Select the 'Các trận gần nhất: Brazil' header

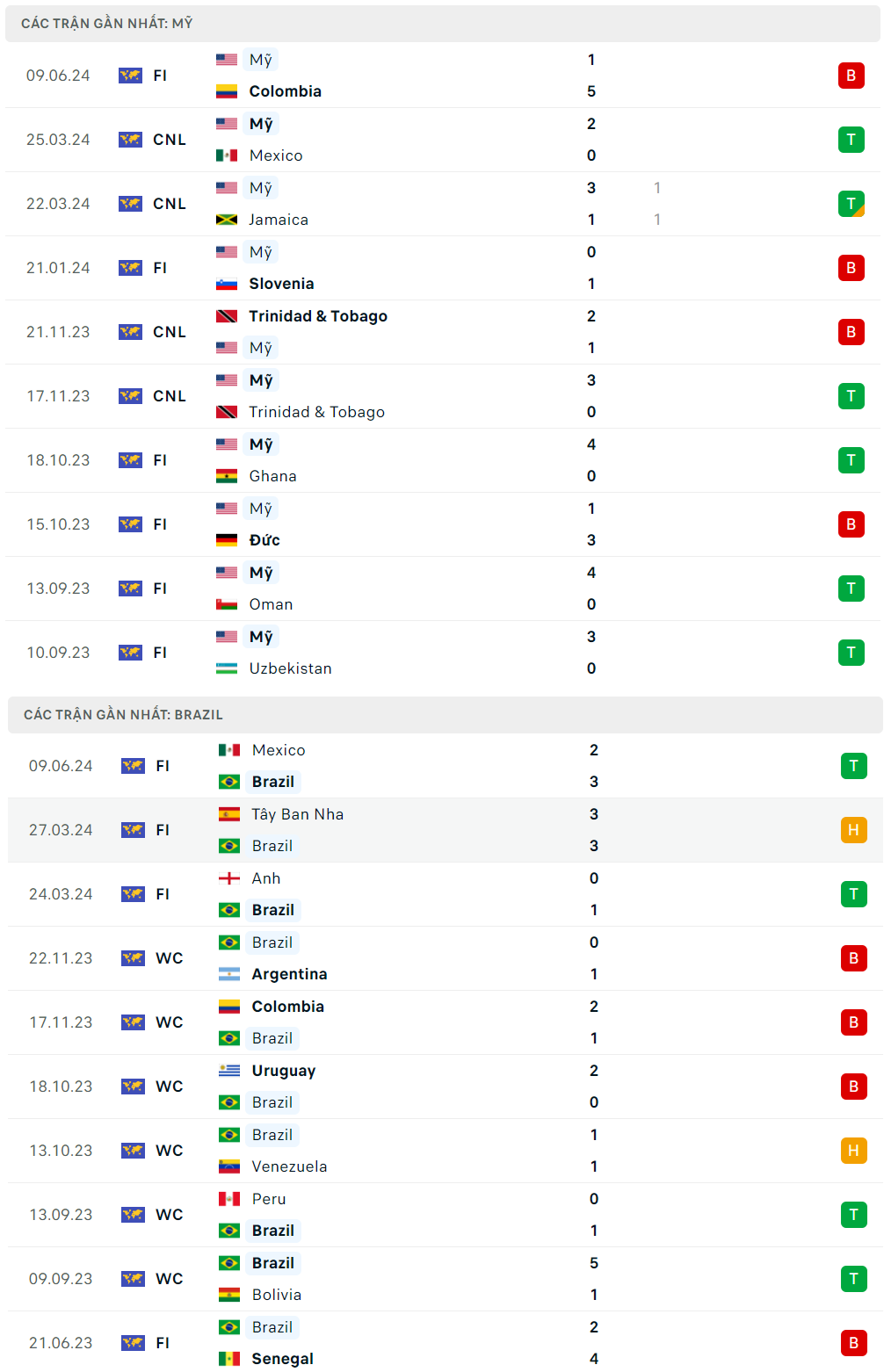pos(123,715)
